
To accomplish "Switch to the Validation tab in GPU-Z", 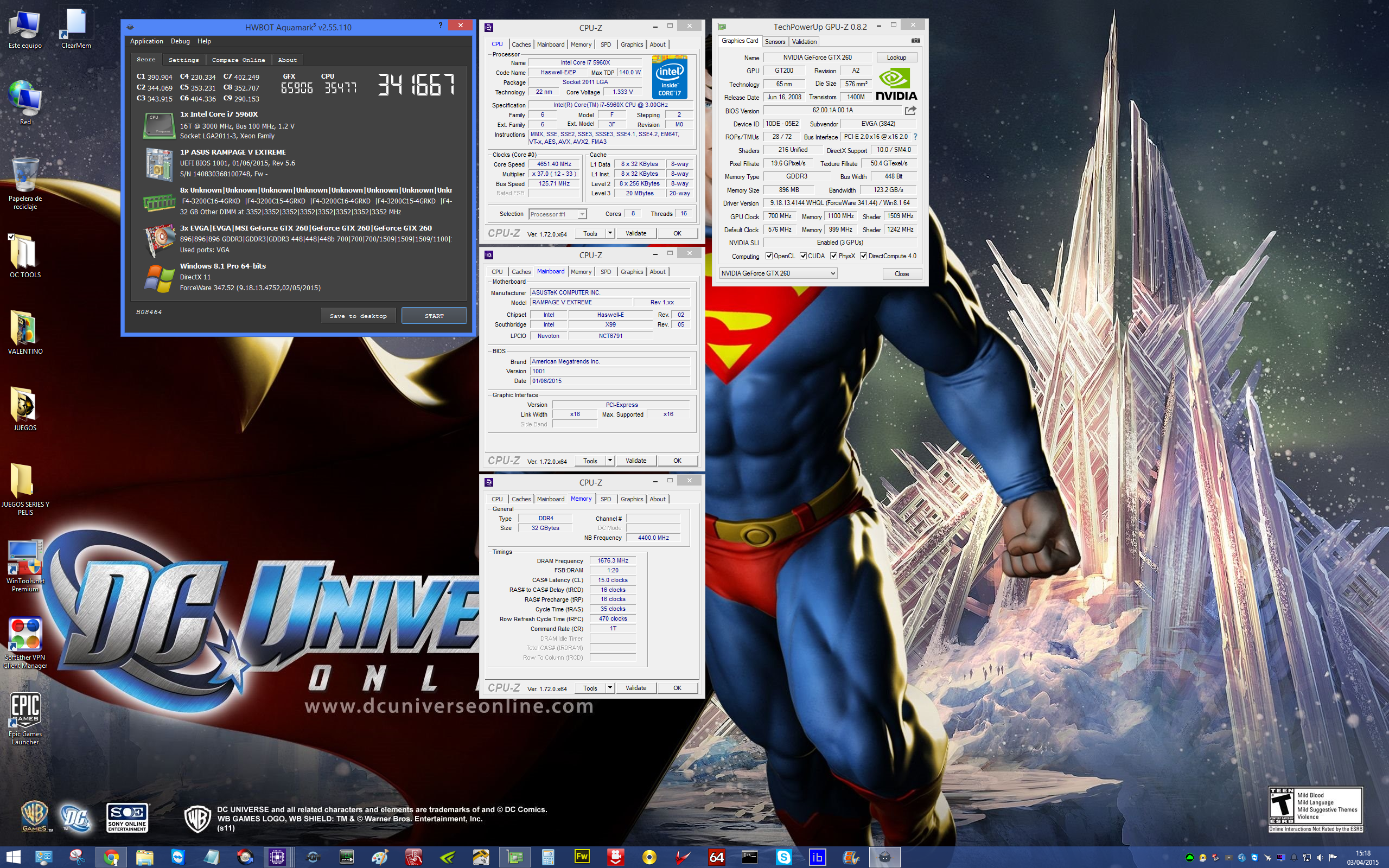I will tap(804, 41).
